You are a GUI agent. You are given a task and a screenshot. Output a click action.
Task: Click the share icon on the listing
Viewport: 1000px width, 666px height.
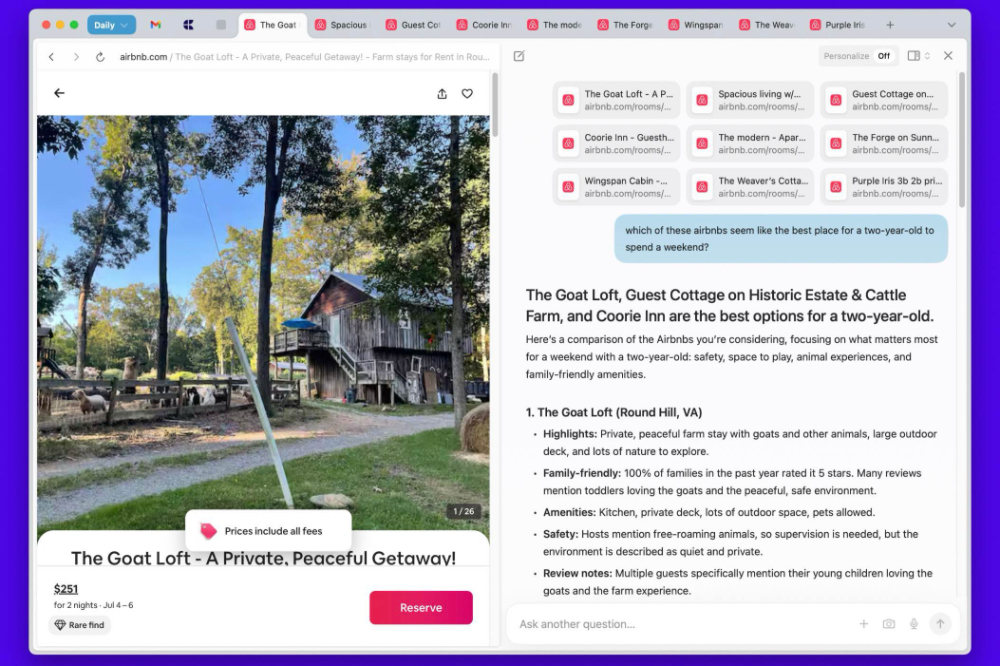(x=442, y=93)
